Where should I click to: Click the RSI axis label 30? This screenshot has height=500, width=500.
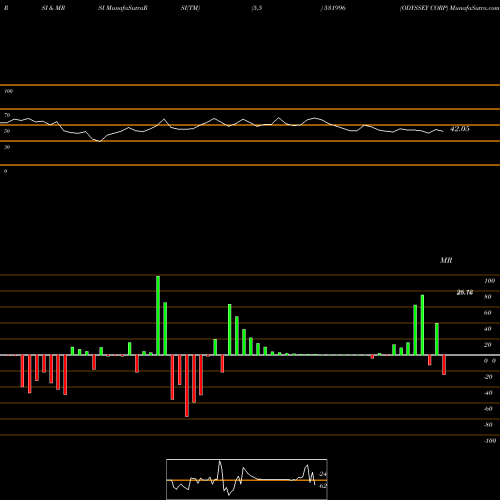[x=7, y=147]
